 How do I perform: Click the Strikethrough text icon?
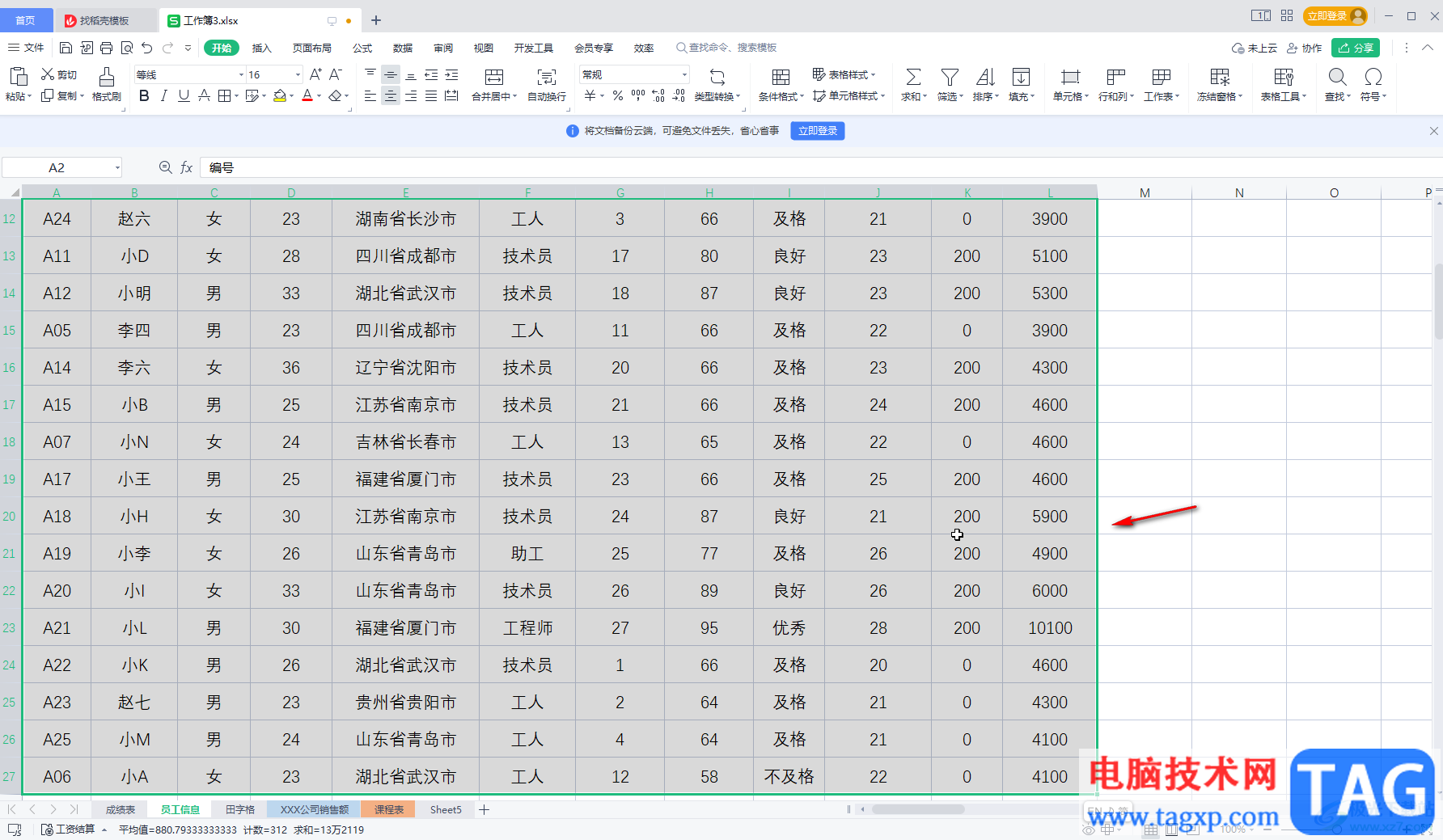(x=204, y=96)
